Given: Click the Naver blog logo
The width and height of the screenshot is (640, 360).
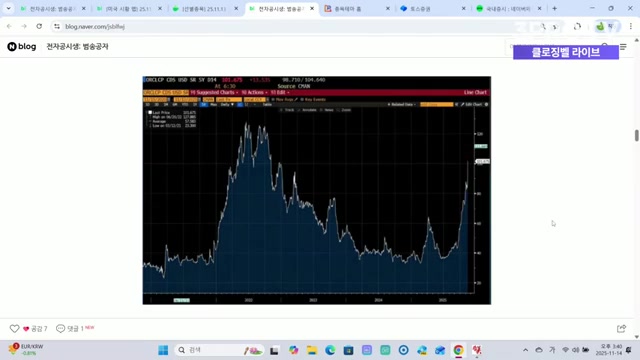Looking at the screenshot, I should pyautogui.click(x=22, y=47).
